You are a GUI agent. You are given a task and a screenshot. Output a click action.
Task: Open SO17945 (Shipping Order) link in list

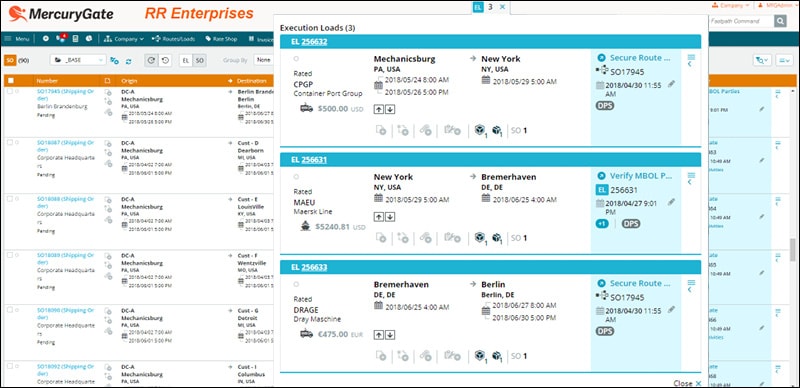point(66,95)
